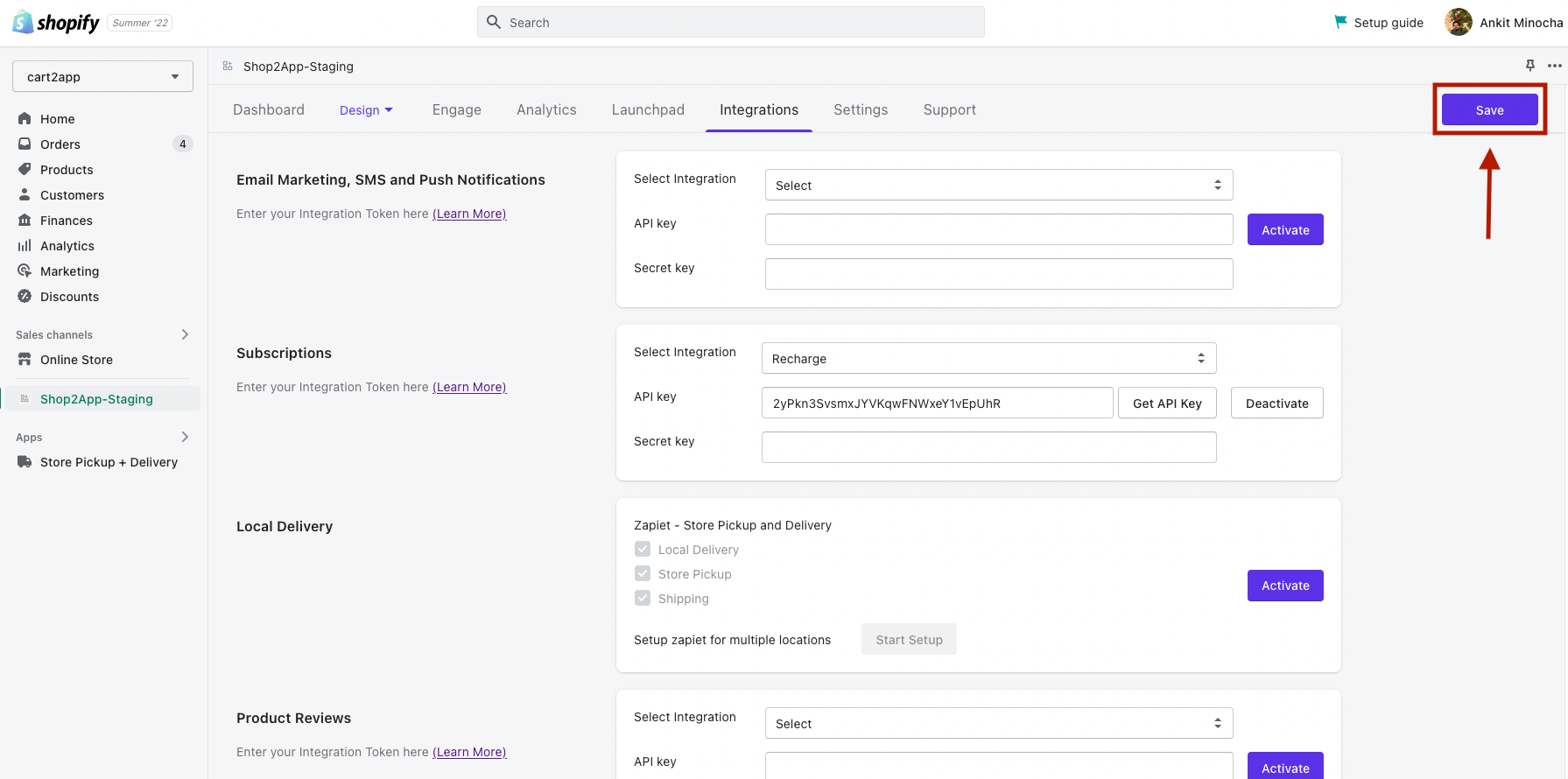
Task: Open Store Pickup + Delivery app
Action: (109, 461)
